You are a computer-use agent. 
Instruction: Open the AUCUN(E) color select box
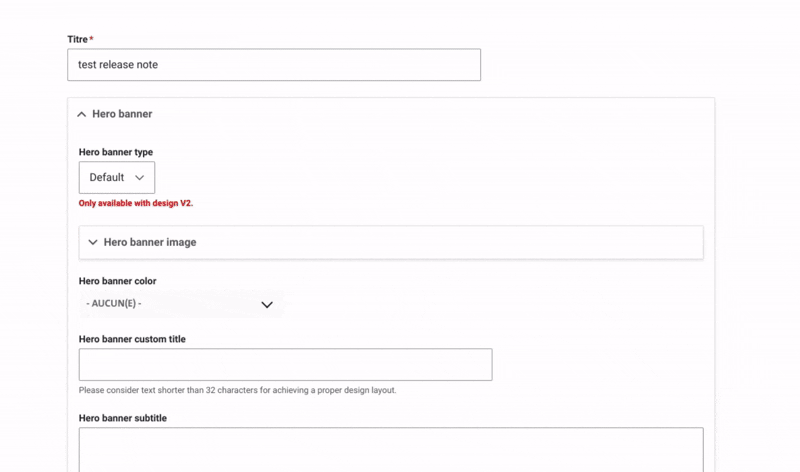click(180, 304)
